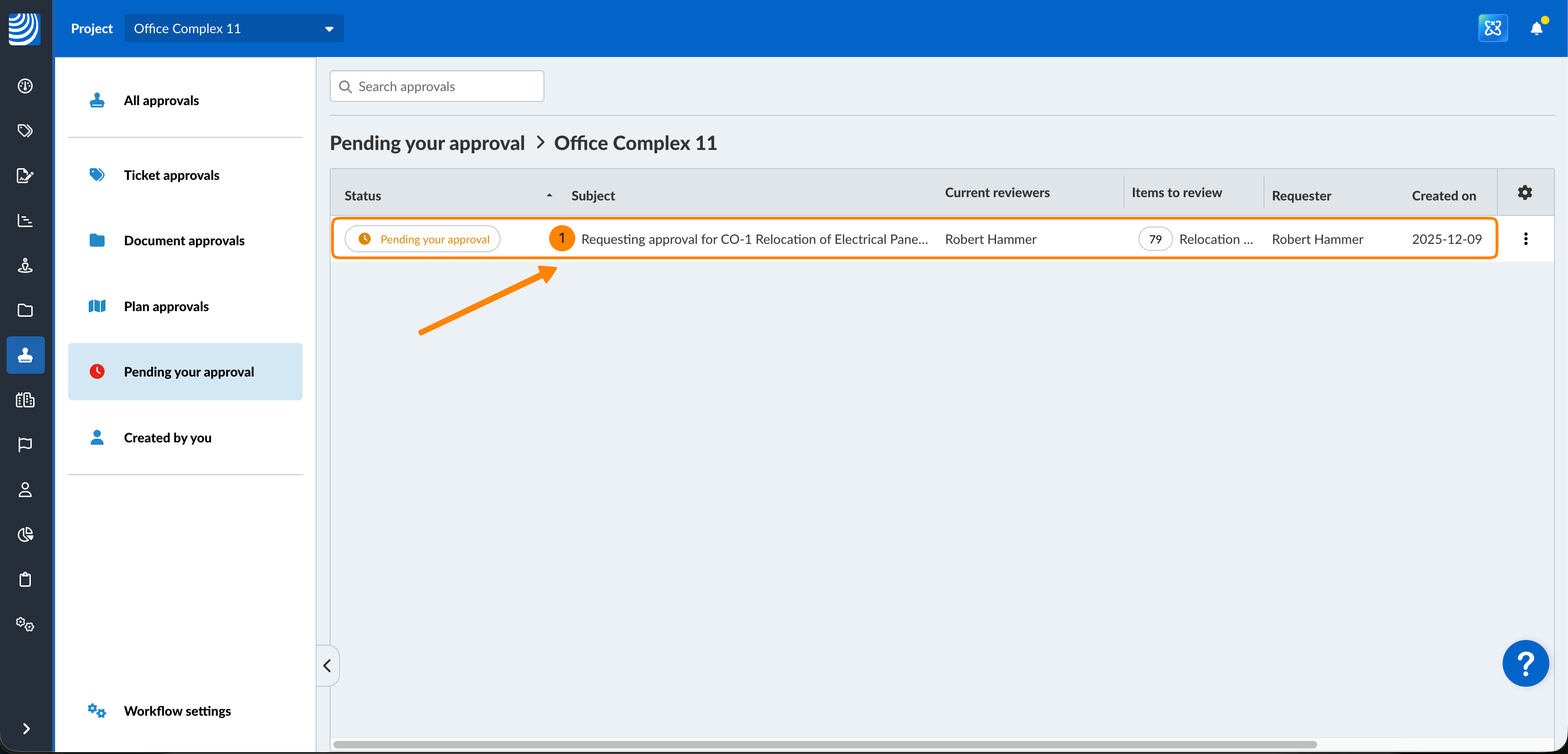This screenshot has width=1568, height=754.
Task: Open the notifications bell
Action: point(1536,28)
